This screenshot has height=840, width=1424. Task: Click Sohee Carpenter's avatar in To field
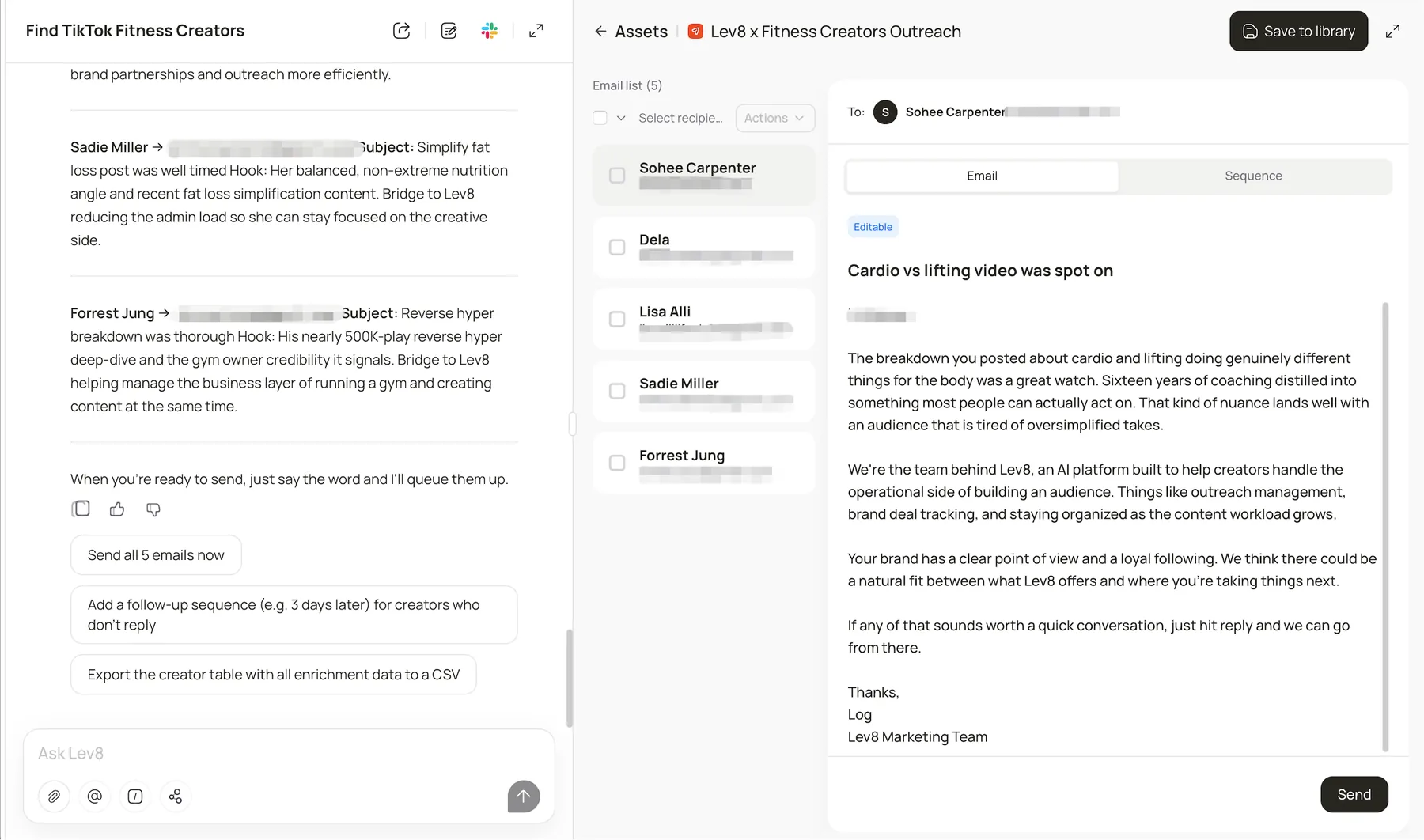click(885, 112)
